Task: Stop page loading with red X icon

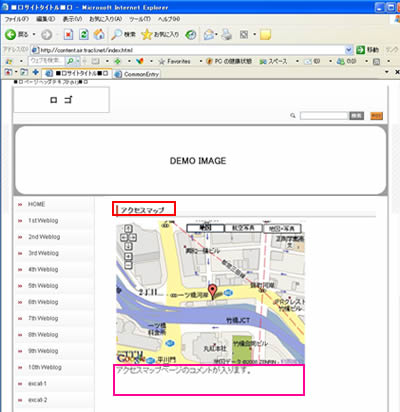Action: [x=68, y=34]
